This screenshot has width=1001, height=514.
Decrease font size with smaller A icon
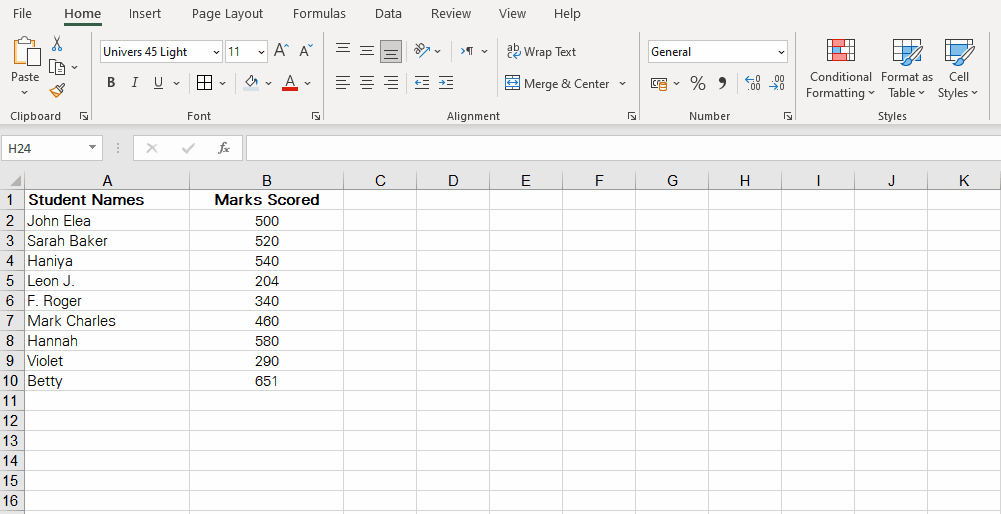tap(306, 51)
